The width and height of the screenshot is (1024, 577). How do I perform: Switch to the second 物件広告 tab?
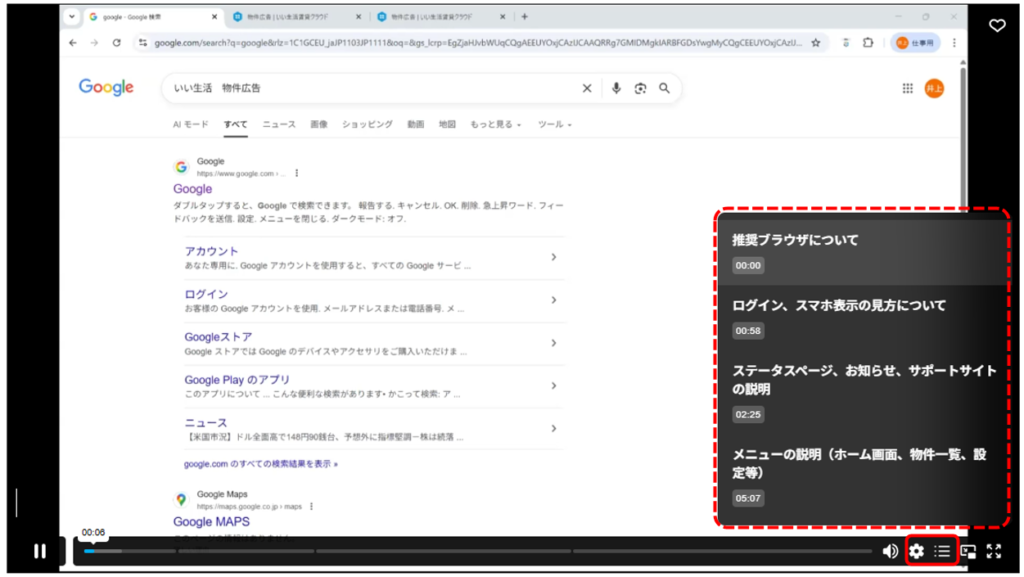(296, 17)
